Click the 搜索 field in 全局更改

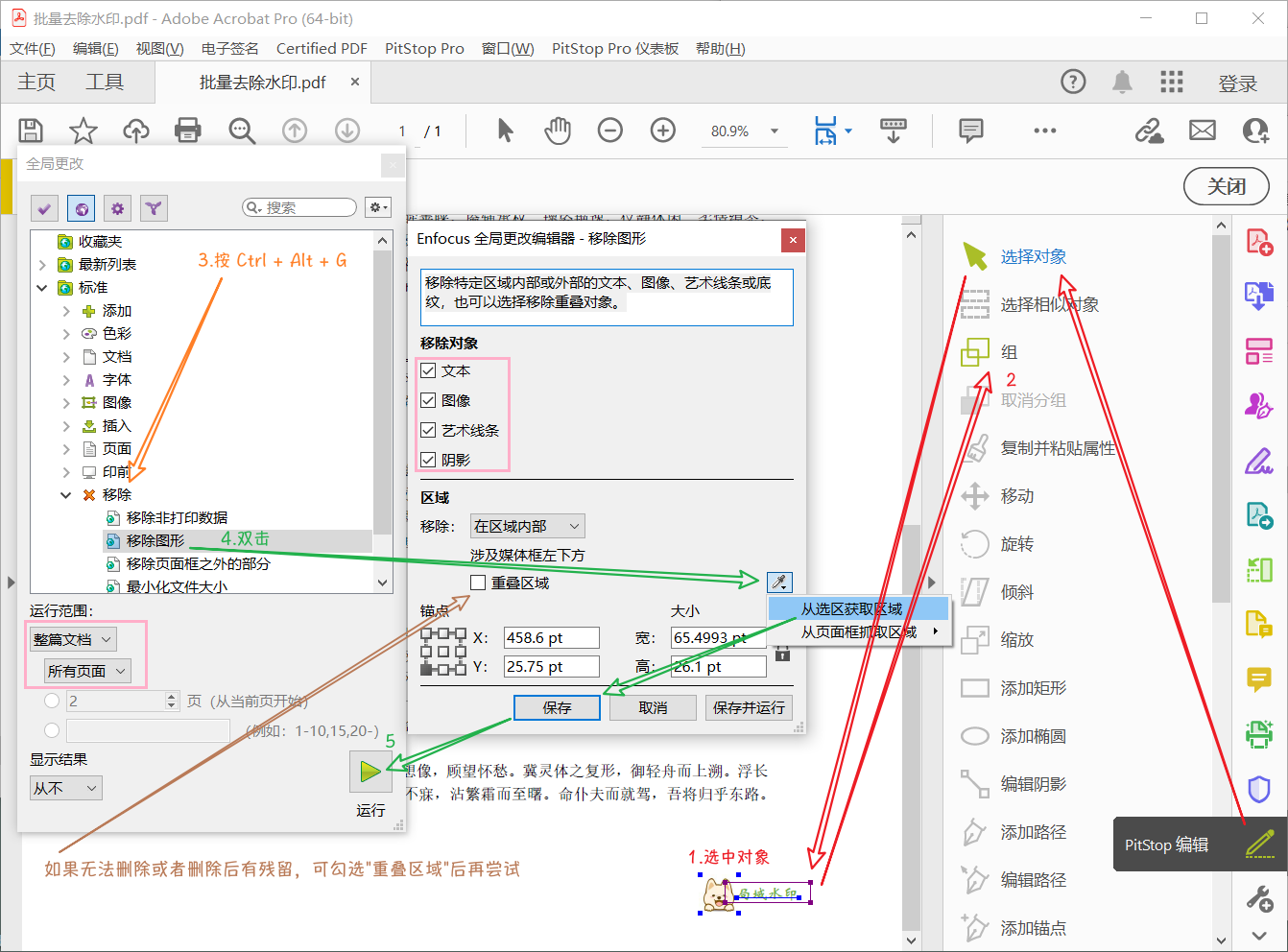click(x=299, y=207)
